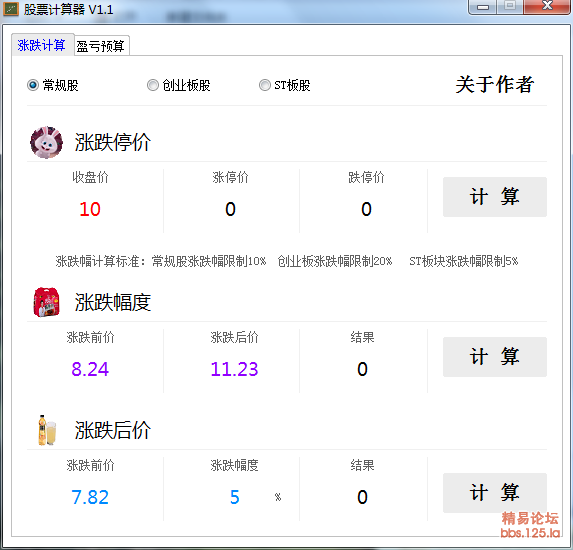
Task: Click the 涨跌前价 field showing 7.82
Action: pyautogui.click(x=90, y=497)
